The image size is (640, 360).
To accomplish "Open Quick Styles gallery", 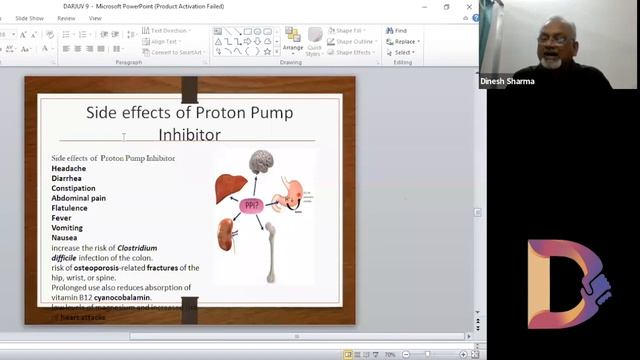I will (x=314, y=41).
